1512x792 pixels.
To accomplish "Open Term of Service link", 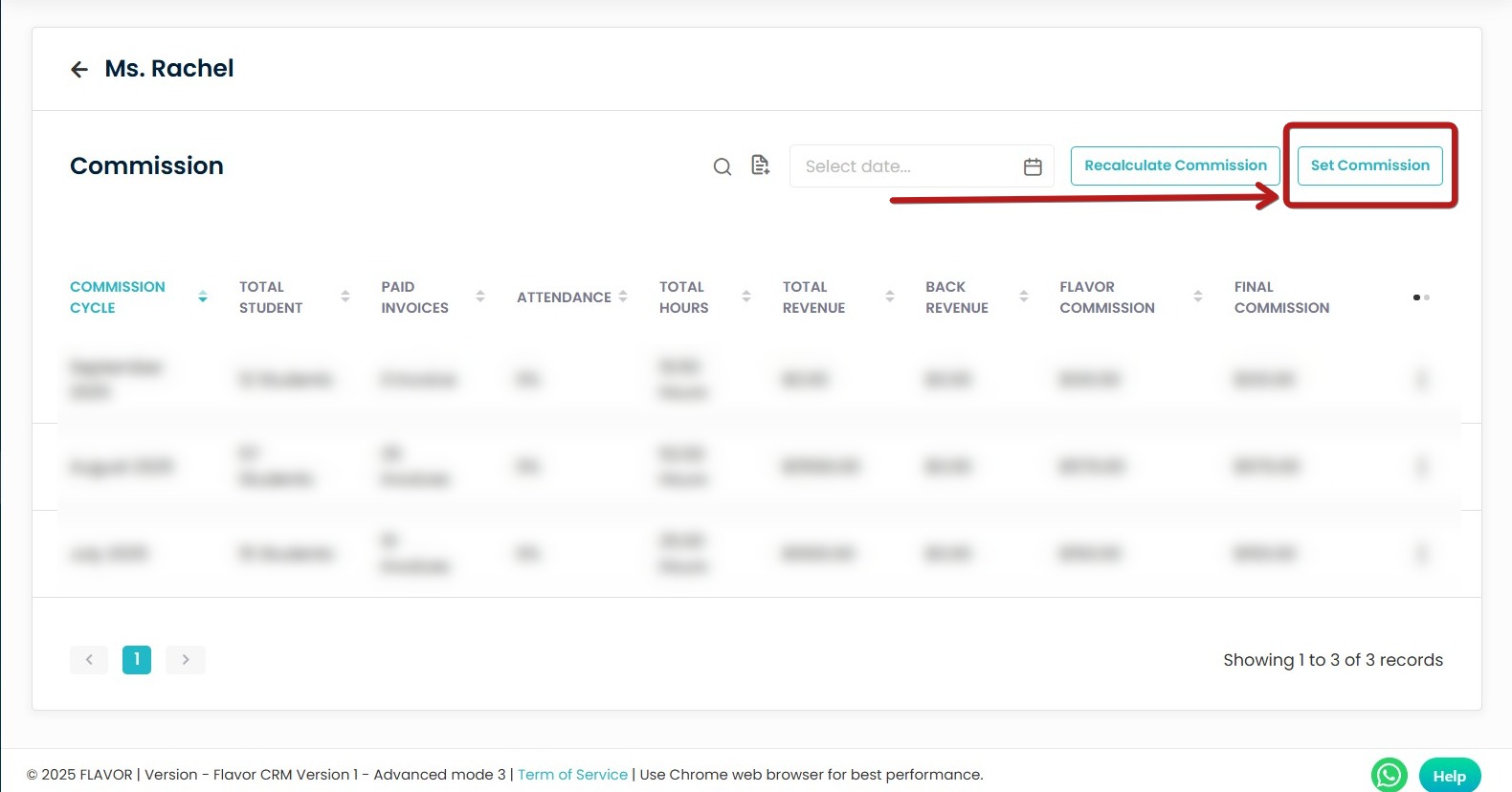I will click(572, 775).
